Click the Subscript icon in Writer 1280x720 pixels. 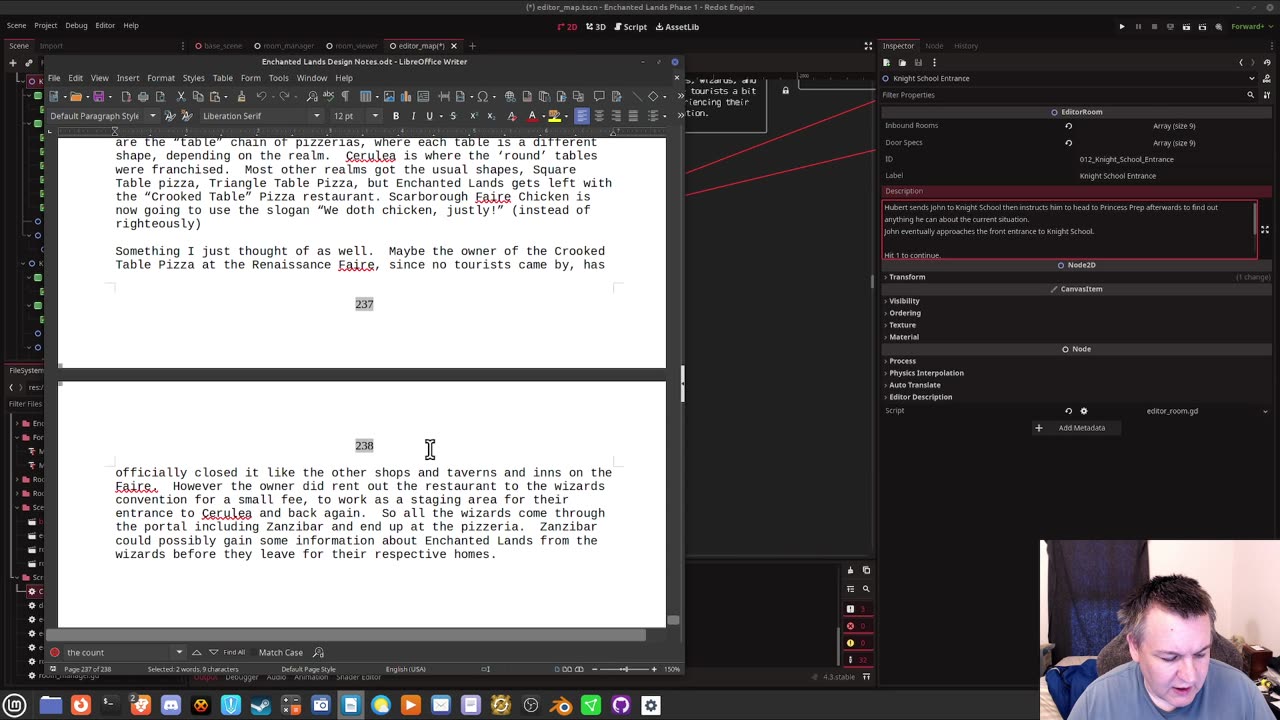[489, 116]
